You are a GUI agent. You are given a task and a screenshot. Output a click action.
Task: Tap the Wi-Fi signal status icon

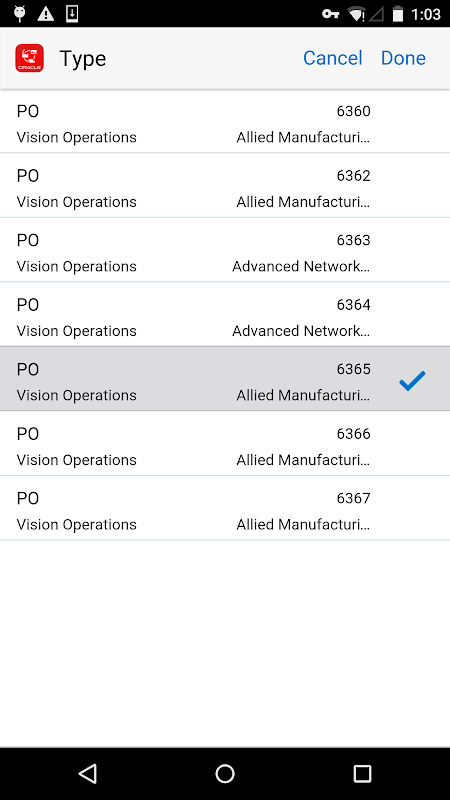(356, 14)
